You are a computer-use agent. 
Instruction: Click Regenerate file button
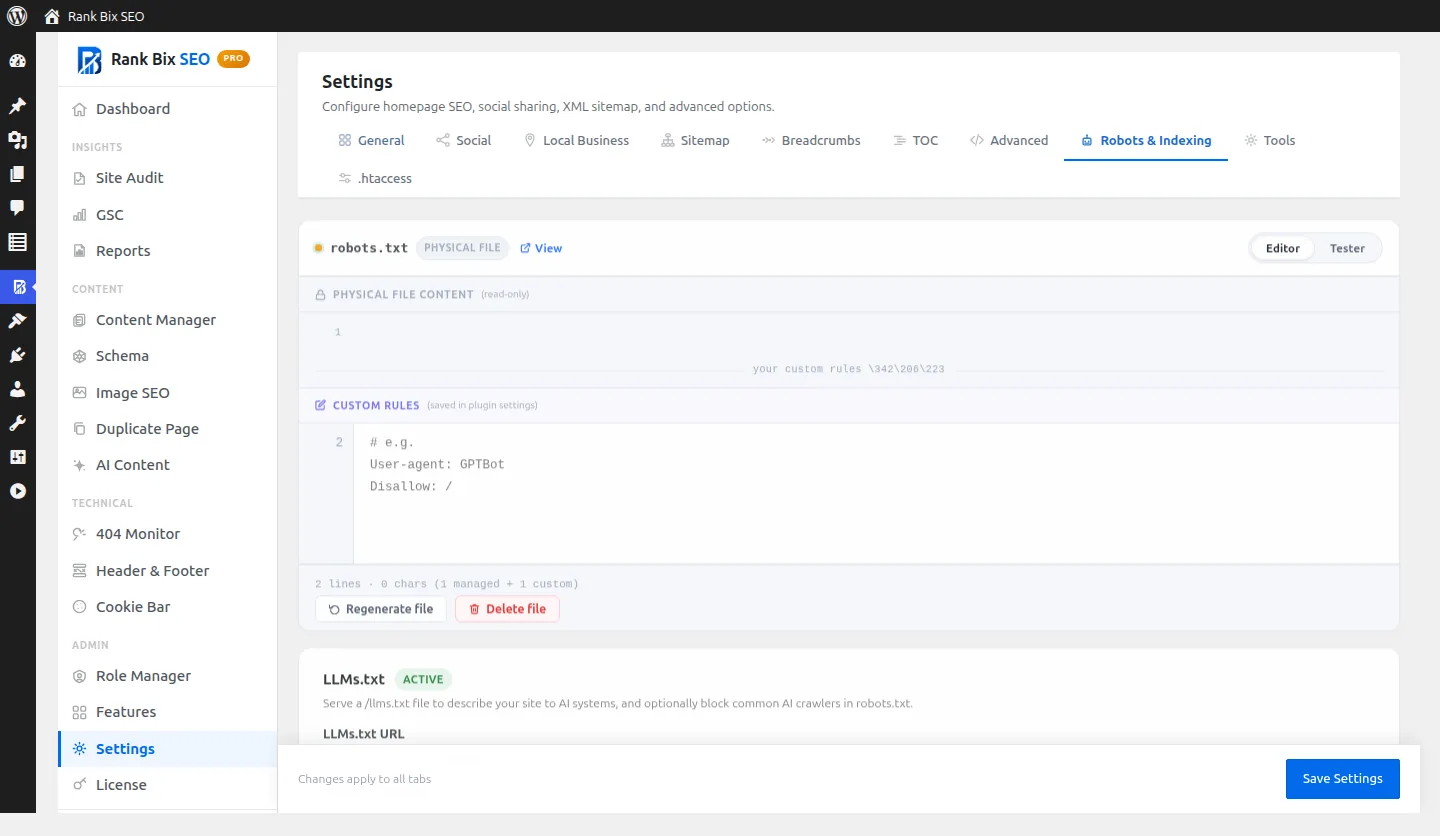381,609
